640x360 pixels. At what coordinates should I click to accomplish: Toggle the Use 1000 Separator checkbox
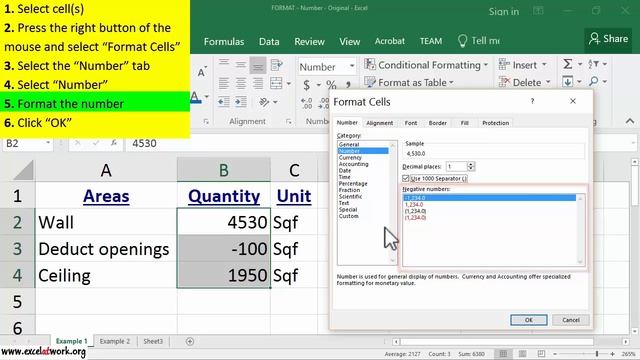(x=406, y=178)
